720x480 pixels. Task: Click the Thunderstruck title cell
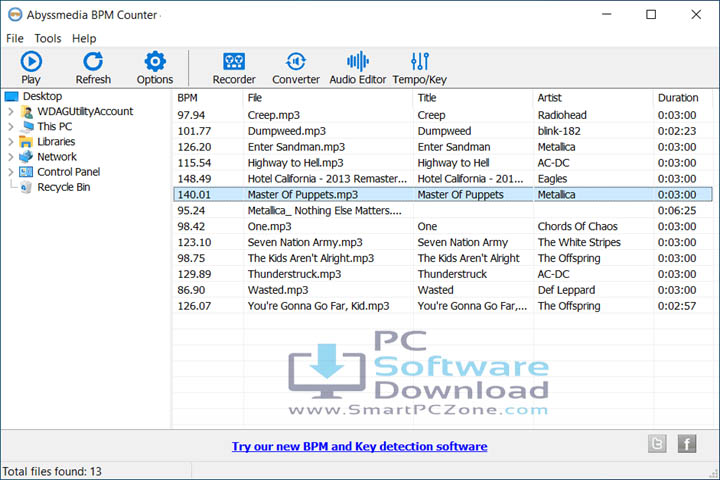pos(452,274)
